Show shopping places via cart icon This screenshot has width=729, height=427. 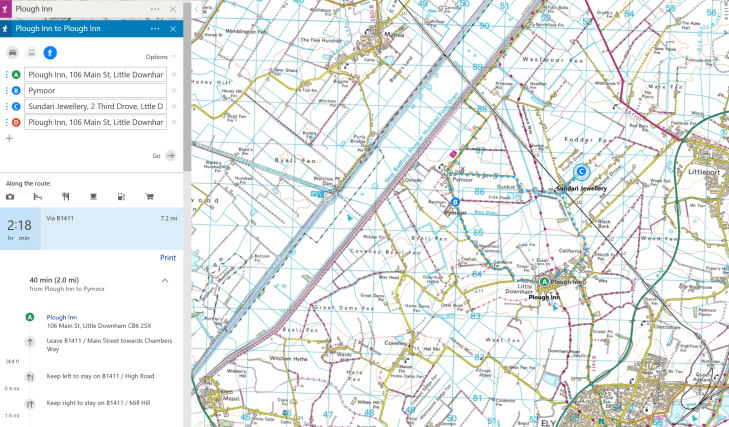point(150,197)
